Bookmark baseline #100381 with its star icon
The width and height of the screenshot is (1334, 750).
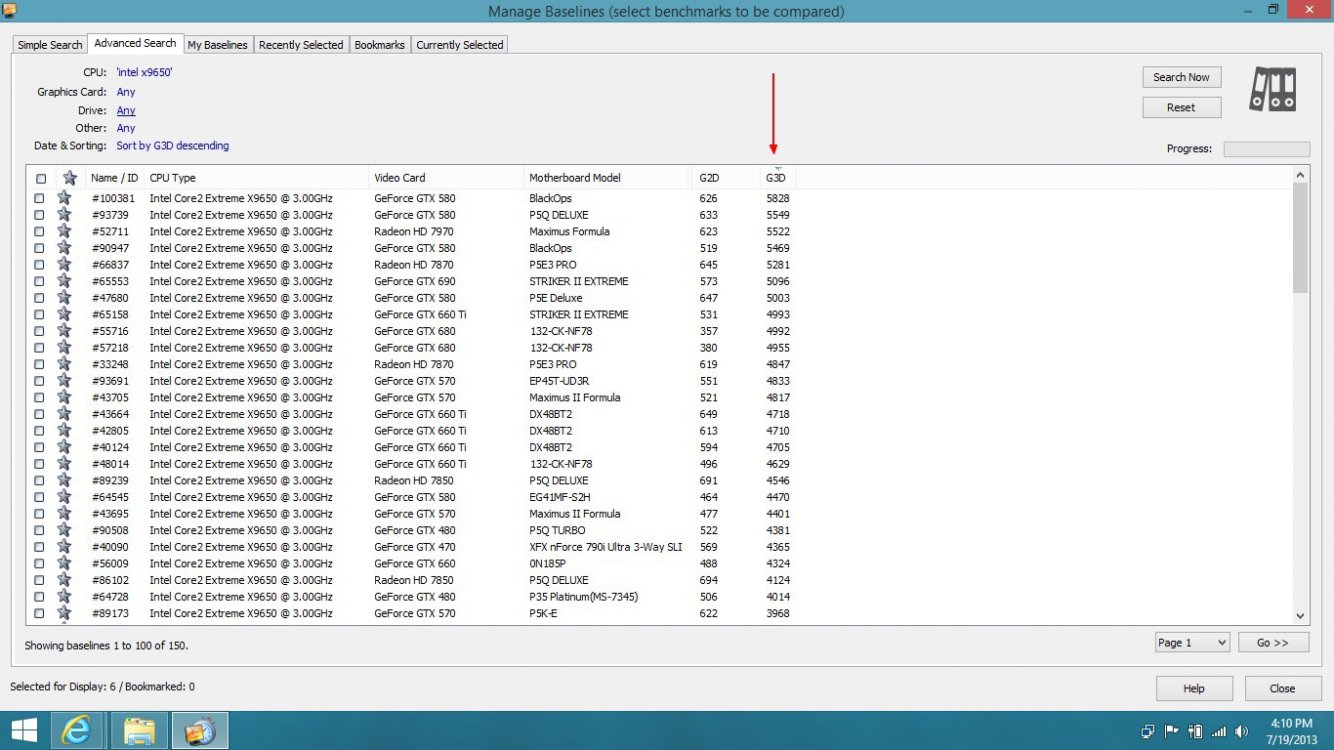tap(65, 198)
